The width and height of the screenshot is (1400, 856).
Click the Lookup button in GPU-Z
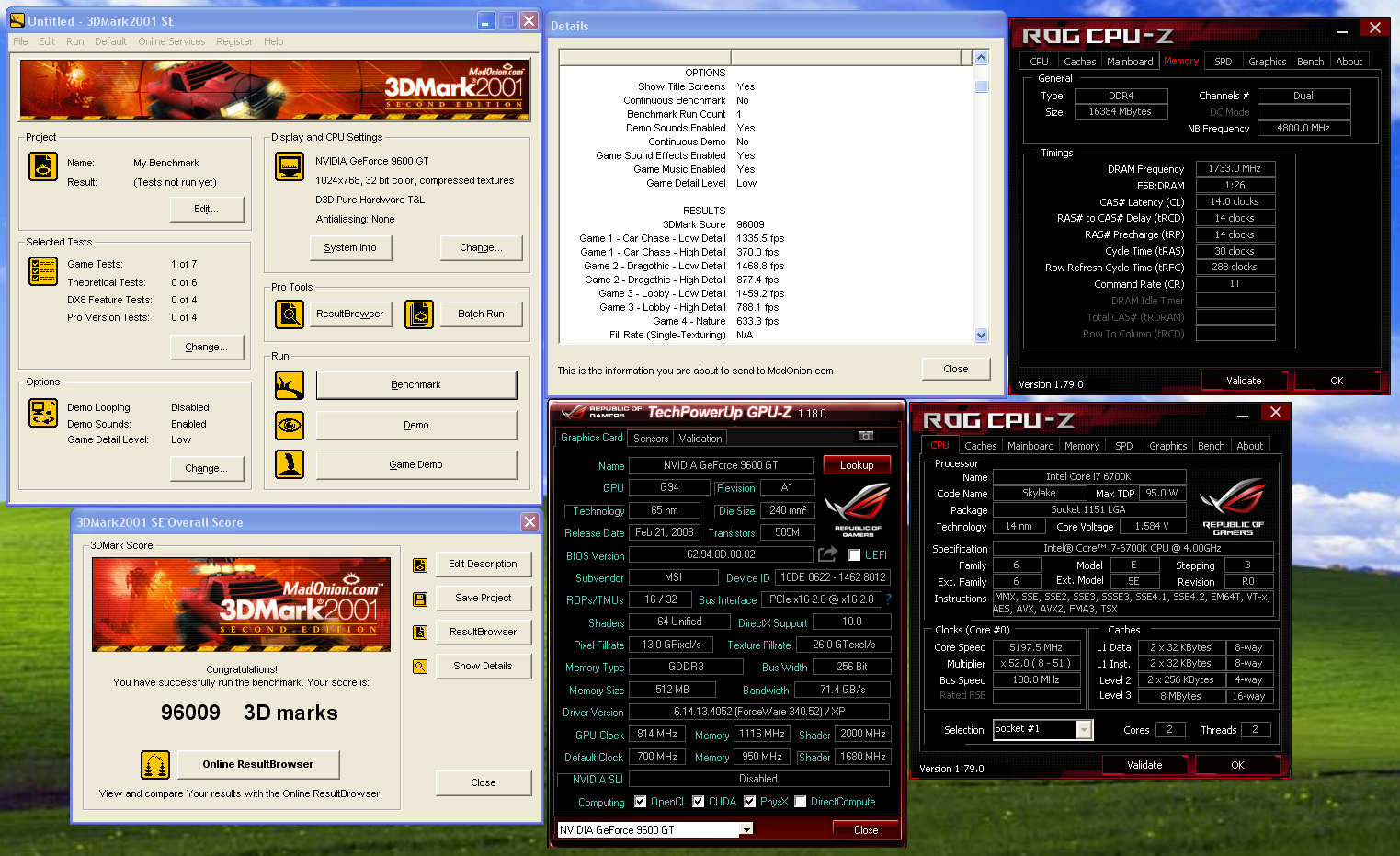click(857, 465)
